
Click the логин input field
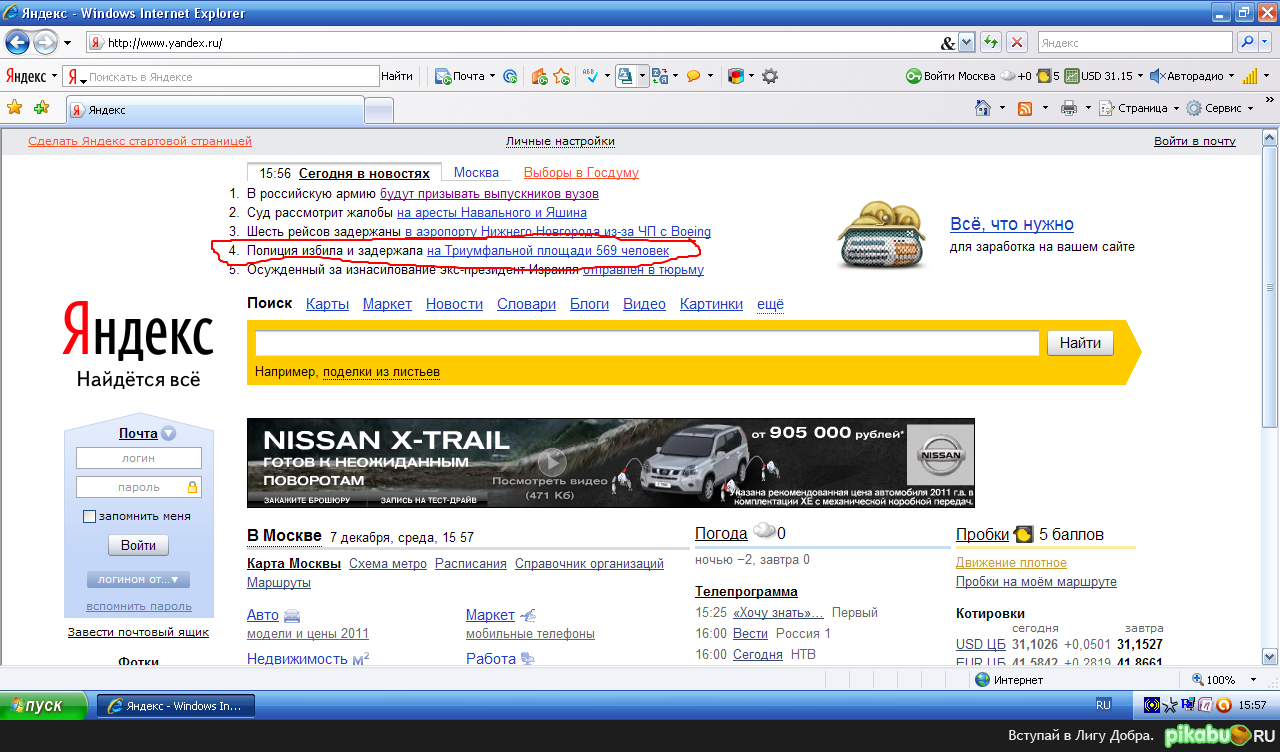point(139,458)
